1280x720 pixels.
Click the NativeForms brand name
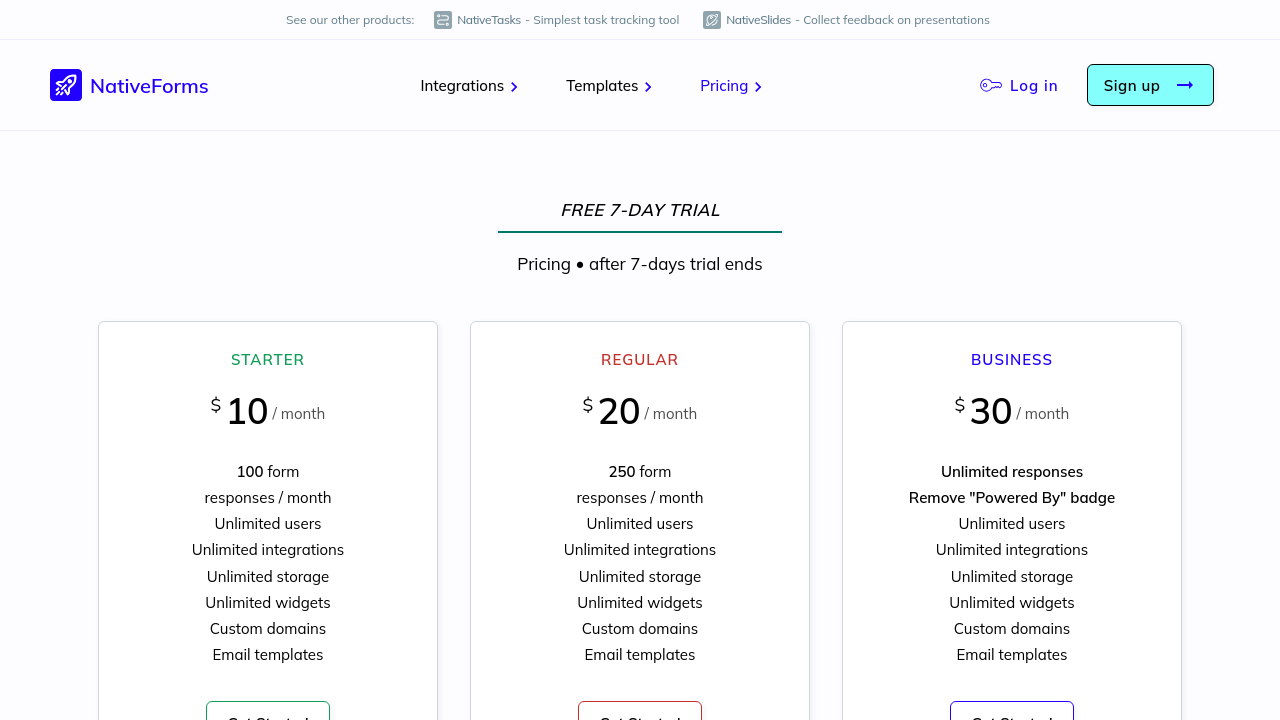pyautogui.click(x=149, y=86)
